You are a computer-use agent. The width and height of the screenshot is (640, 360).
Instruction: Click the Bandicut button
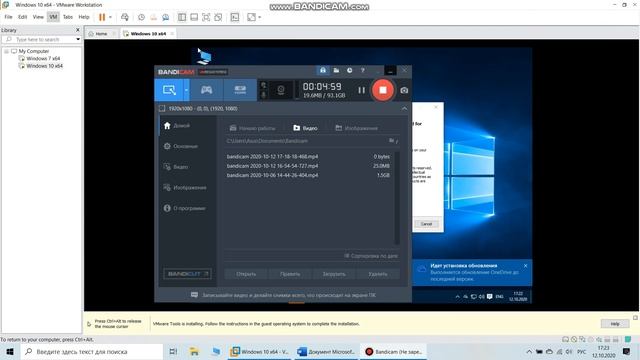point(187,274)
